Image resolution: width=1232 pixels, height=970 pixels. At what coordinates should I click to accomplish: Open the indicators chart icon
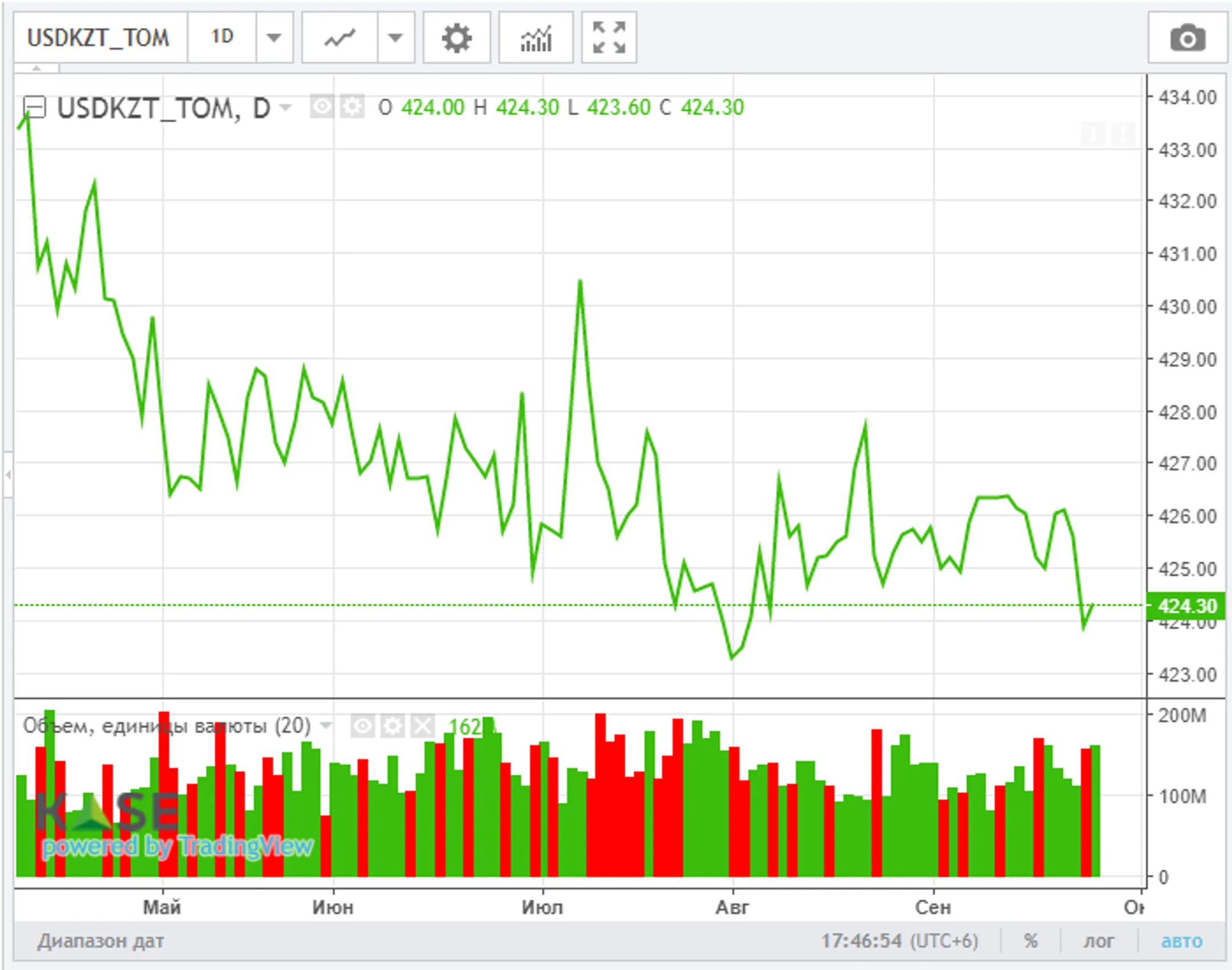pyautogui.click(x=536, y=38)
